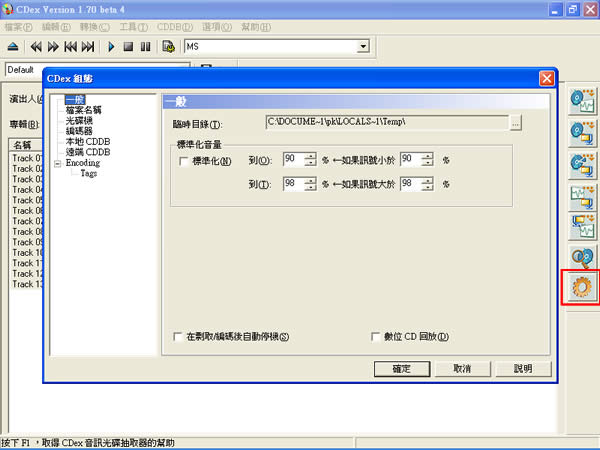
Task: Click the extract partial CD track icon
Action: click(x=582, y=166)
